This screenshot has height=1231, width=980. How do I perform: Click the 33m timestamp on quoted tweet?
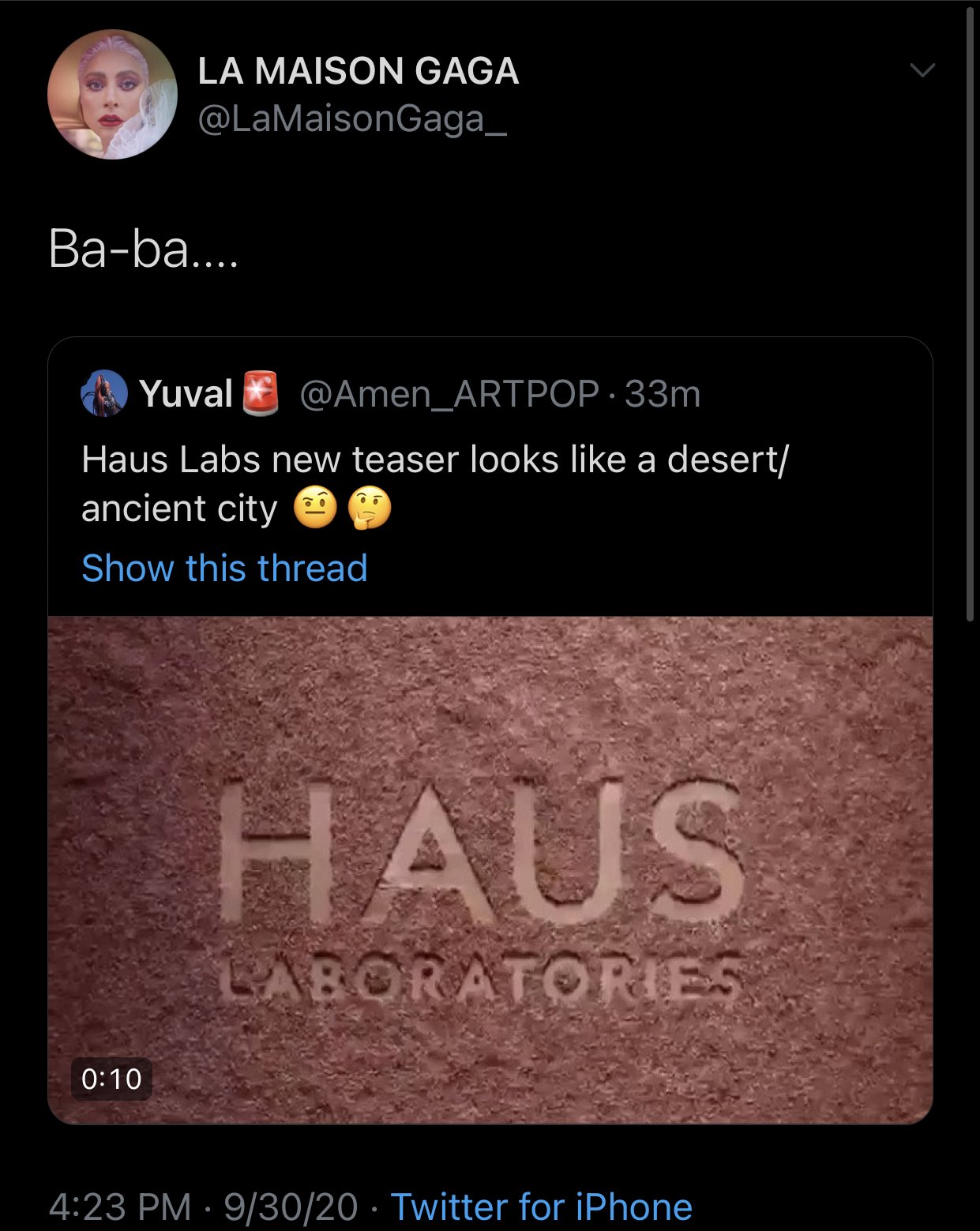(663, 394)
